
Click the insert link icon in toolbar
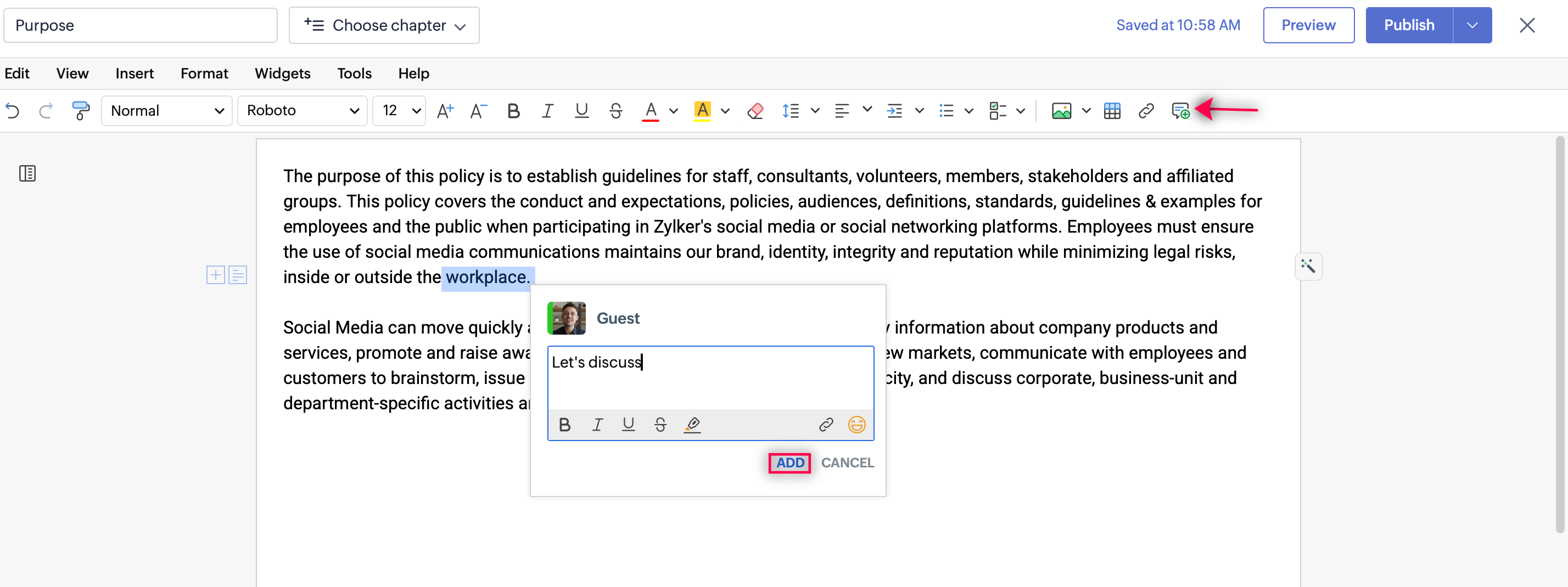(x=1146, y=111)
